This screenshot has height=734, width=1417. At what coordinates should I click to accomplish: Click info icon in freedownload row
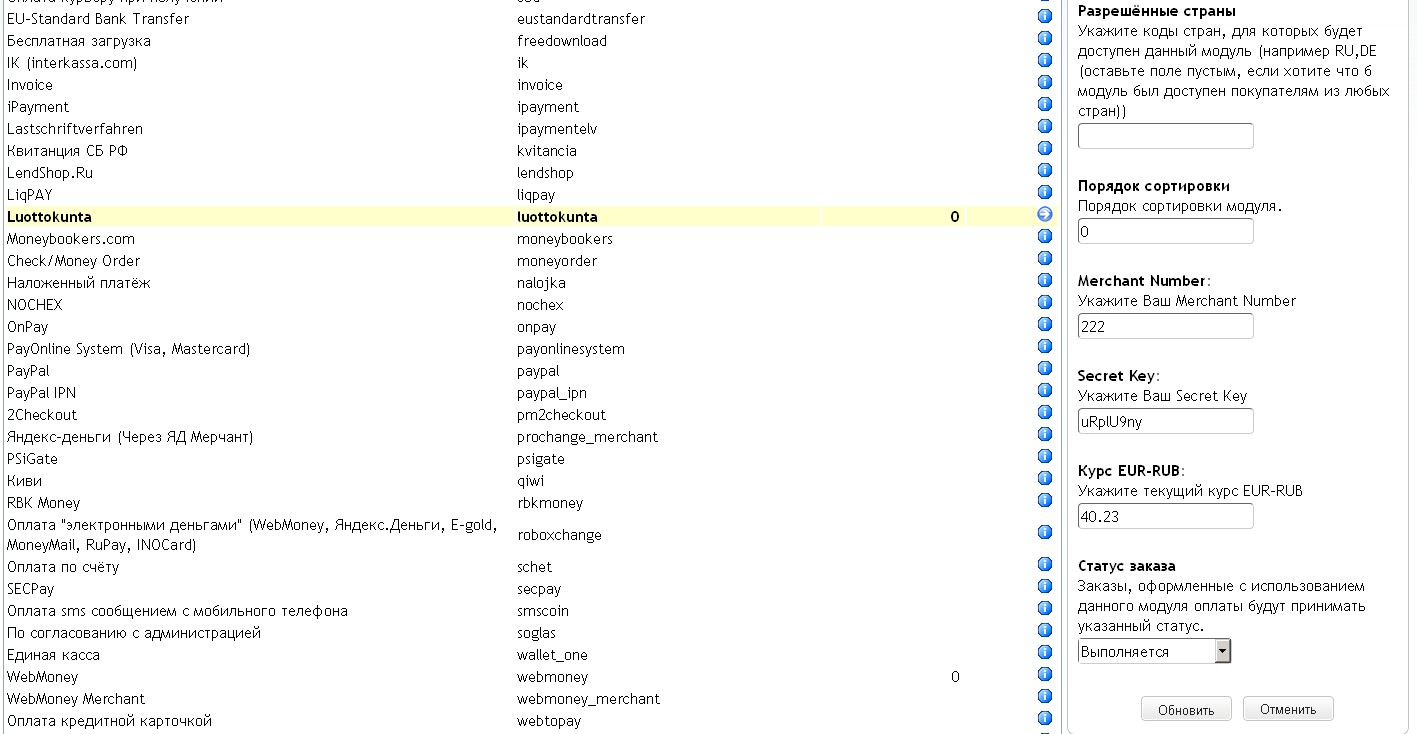(1045, 38)
